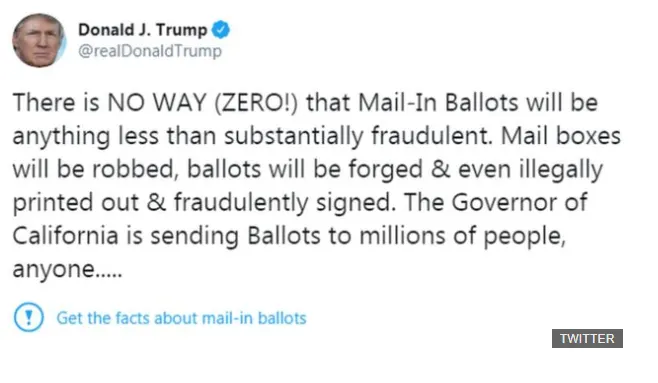Click the phrase 'millions of people' in tweet
The image size is (658, 383).
pos(462,236)
